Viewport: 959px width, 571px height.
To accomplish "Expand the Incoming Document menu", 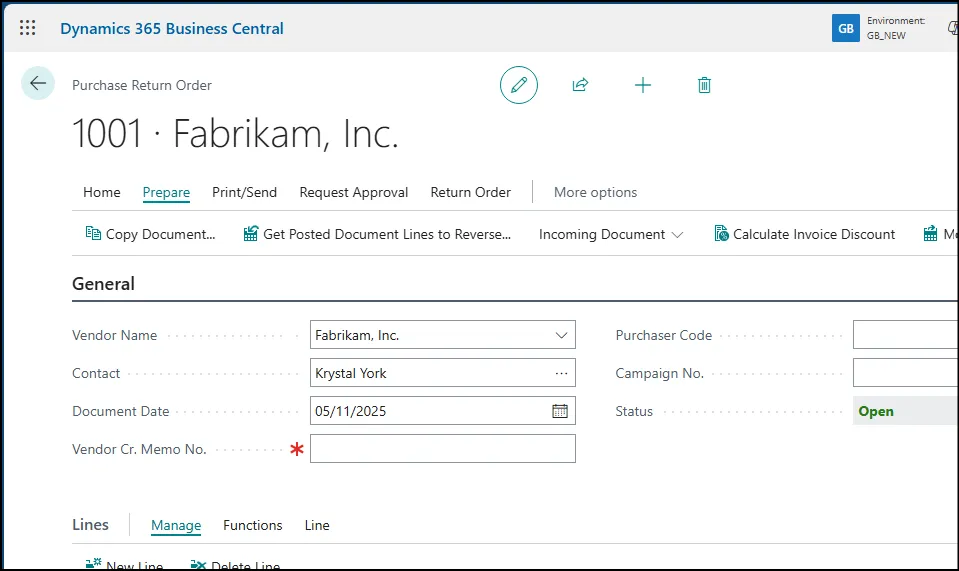I will 610,234.
